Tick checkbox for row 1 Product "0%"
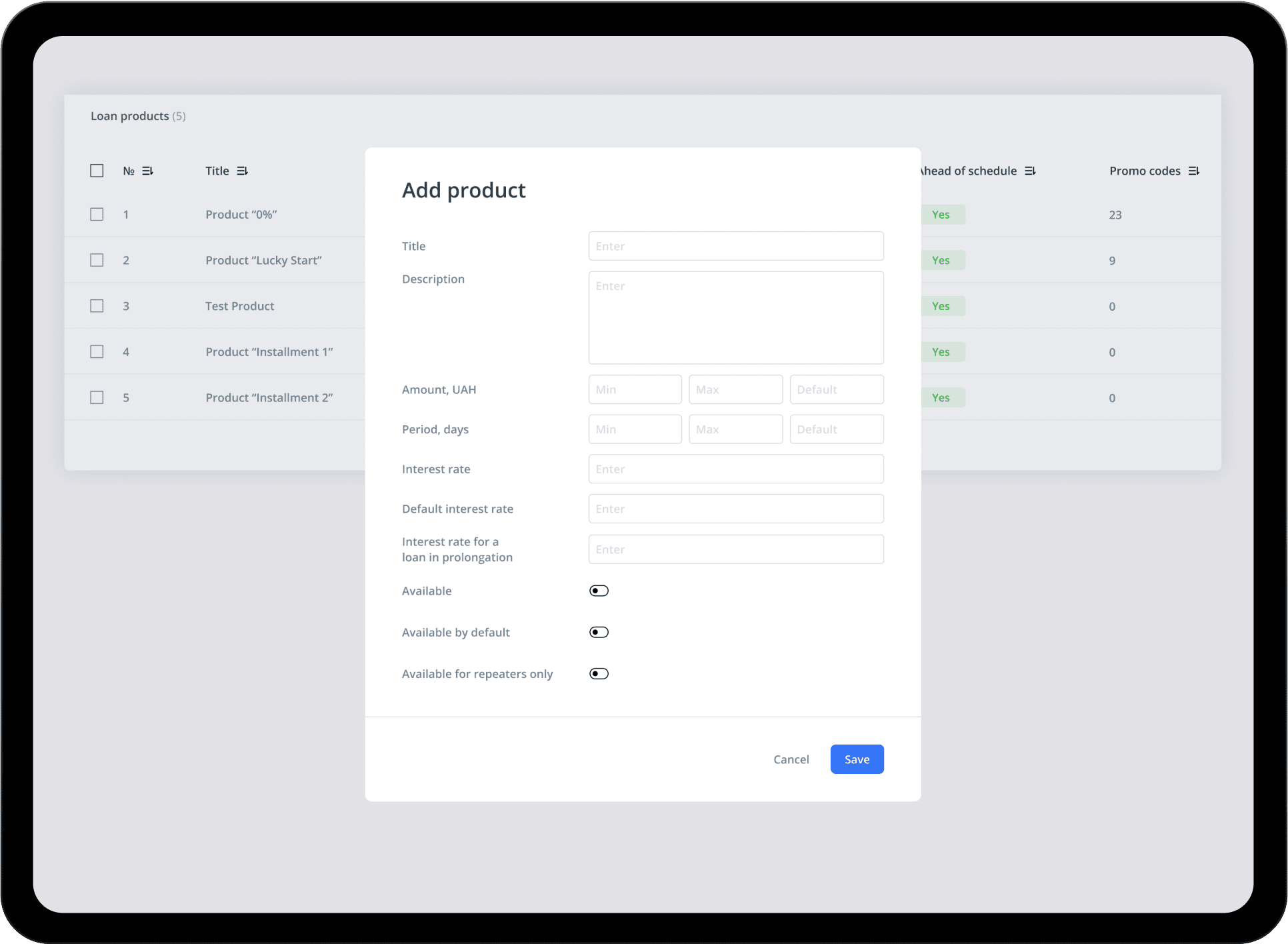Viewport: 1288px width, 944px height. pos(97,214)
